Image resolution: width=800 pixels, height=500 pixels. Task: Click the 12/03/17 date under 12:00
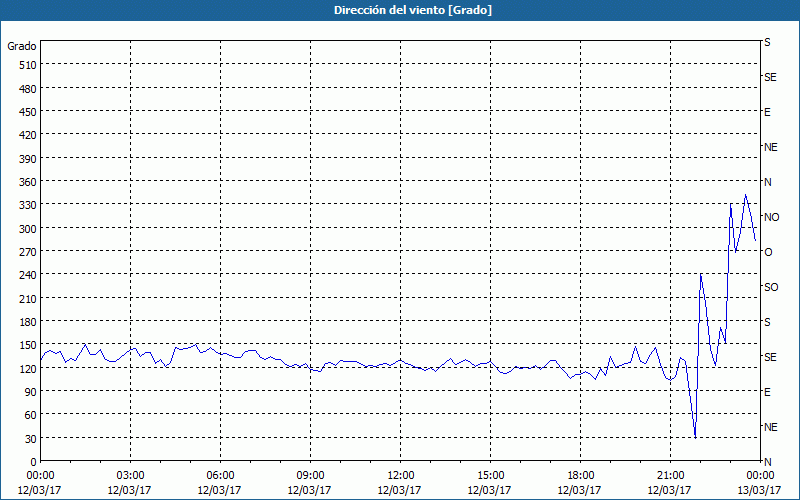pos(399,490)
